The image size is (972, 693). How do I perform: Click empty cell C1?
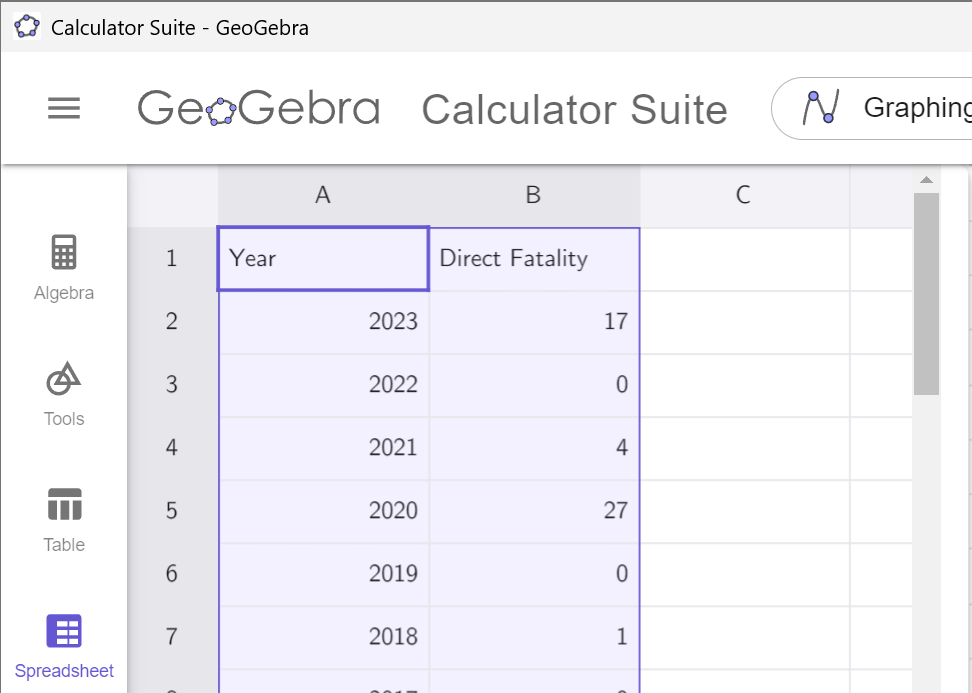tap(744, 258)
